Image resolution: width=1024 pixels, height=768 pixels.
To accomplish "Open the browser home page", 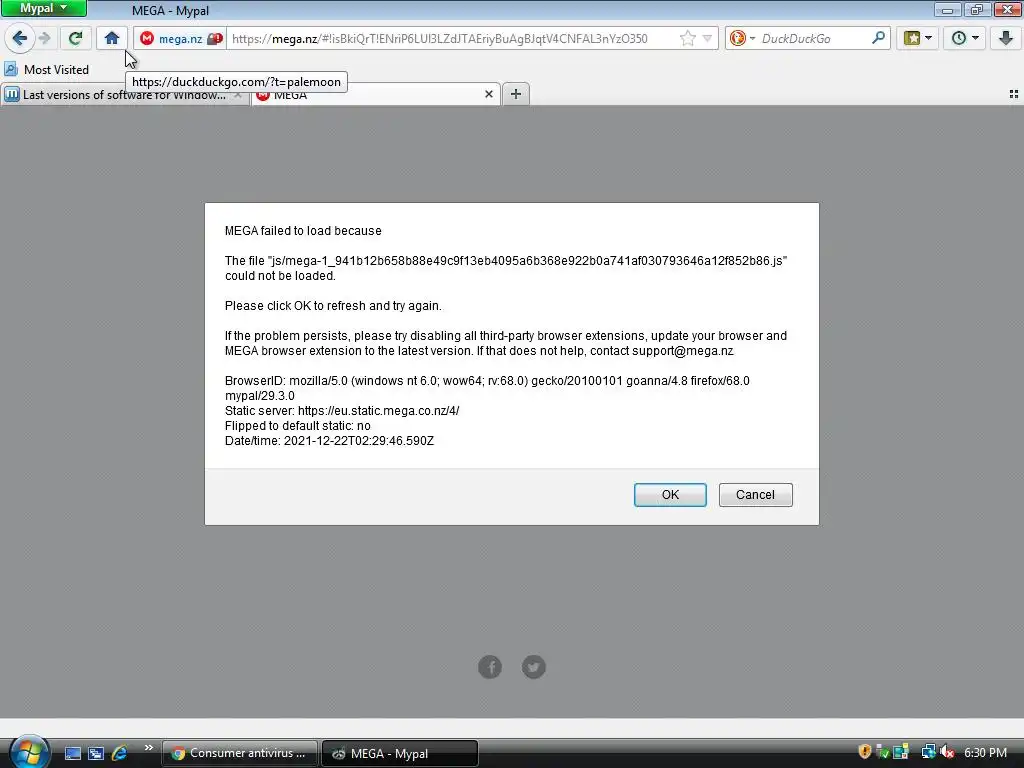I will click(112, 39).
